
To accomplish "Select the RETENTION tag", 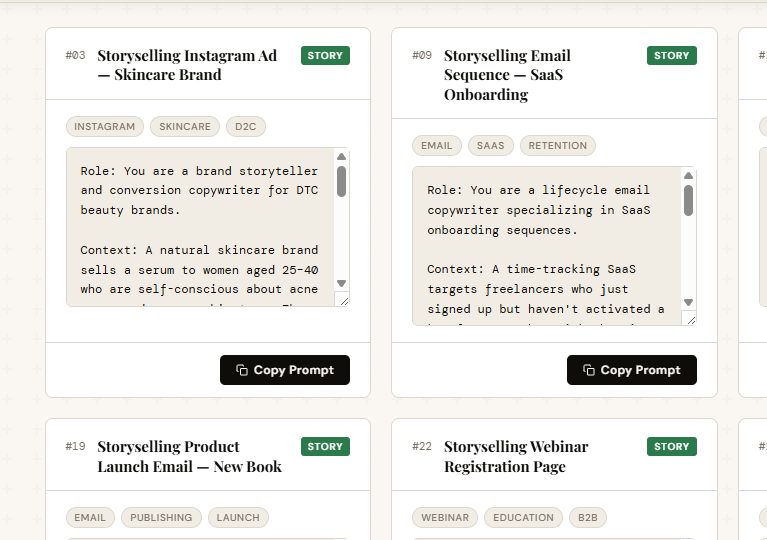I will (x=557, y=146).
